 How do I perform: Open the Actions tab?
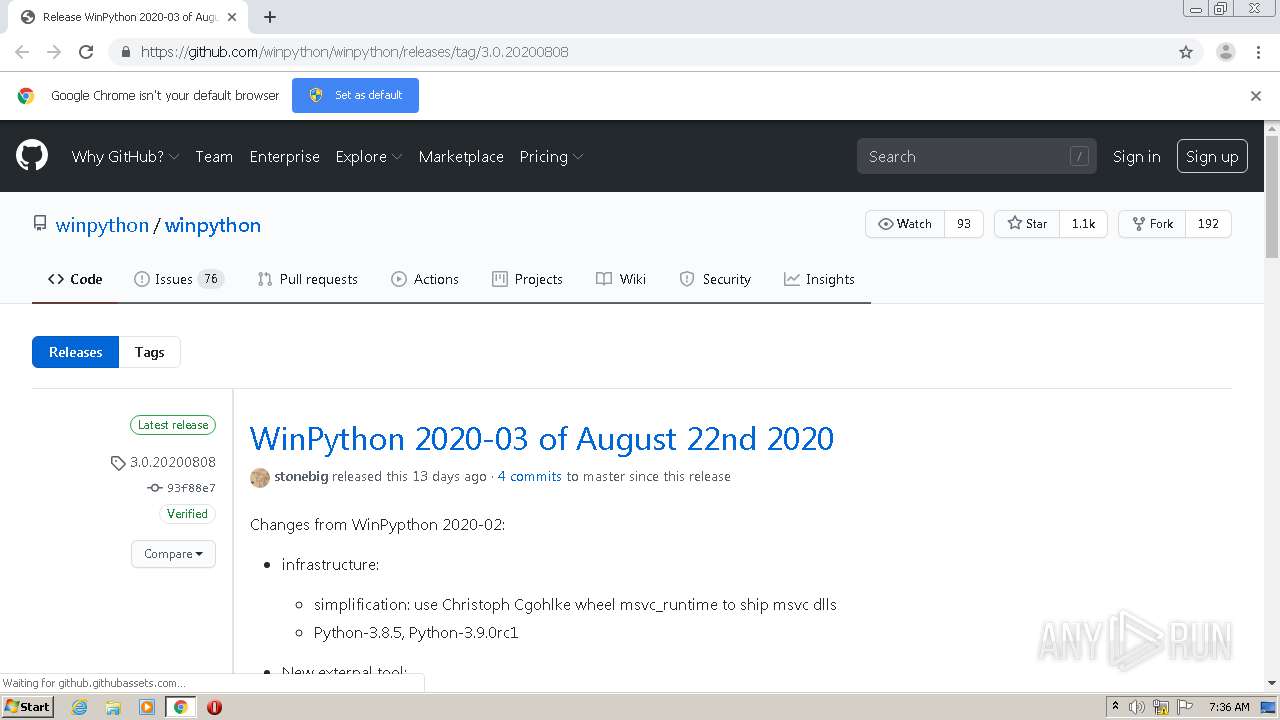[425, 279]
